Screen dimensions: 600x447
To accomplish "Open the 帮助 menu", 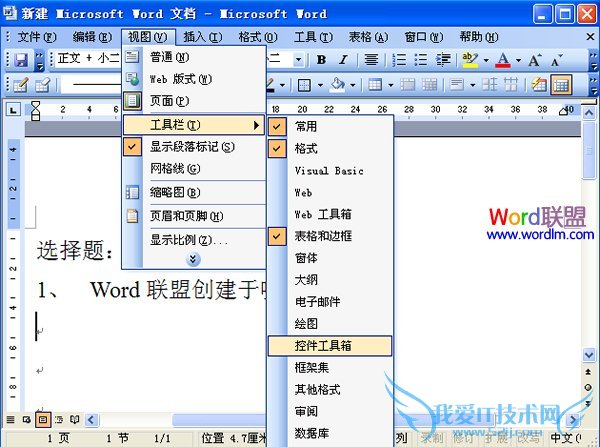I will pyautogui.click(x=479, y=37).
